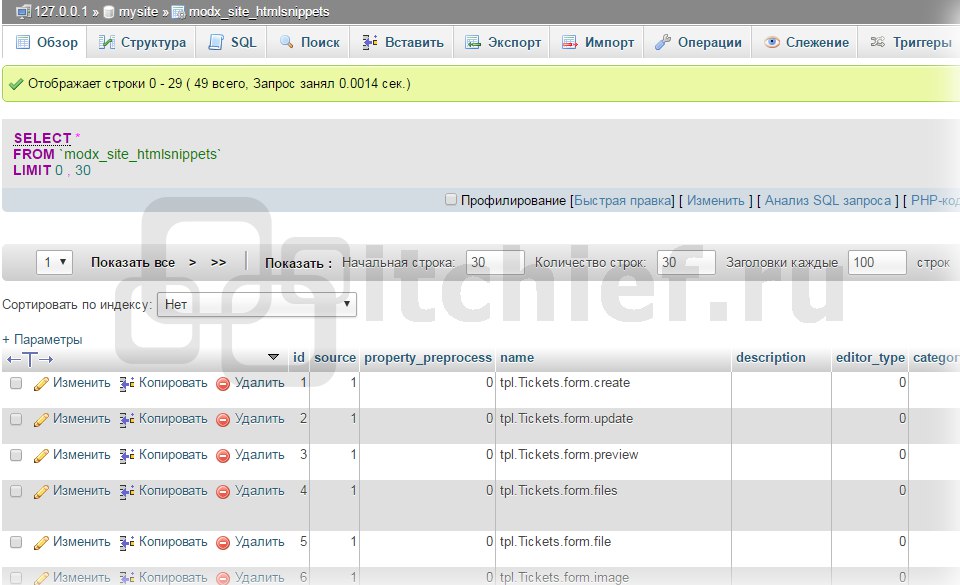Sort by the property_preprocess column header
The image size is (960, 585).
pos(428,357)
